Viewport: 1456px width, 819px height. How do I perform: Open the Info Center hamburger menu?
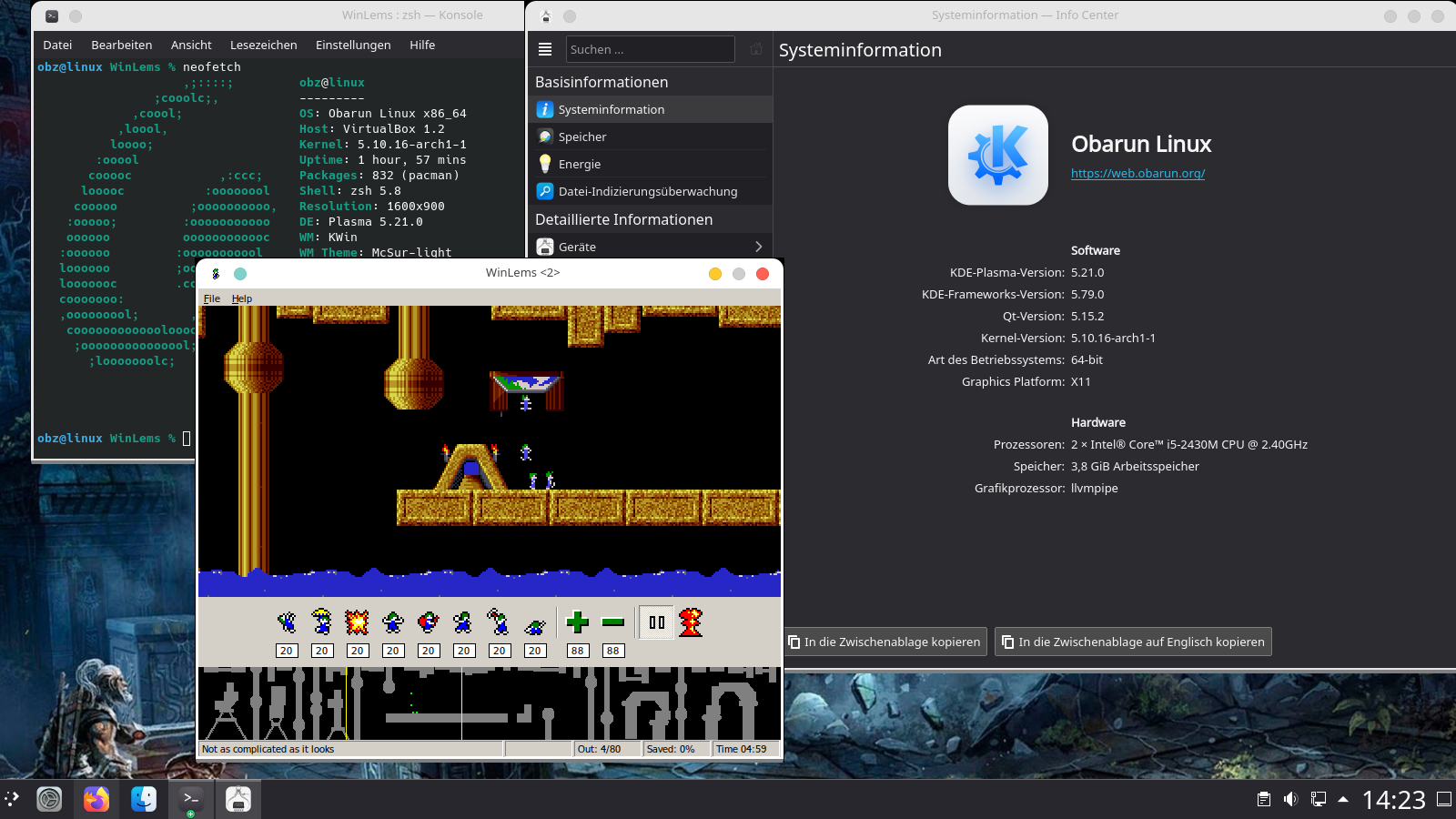click(545, 49)
